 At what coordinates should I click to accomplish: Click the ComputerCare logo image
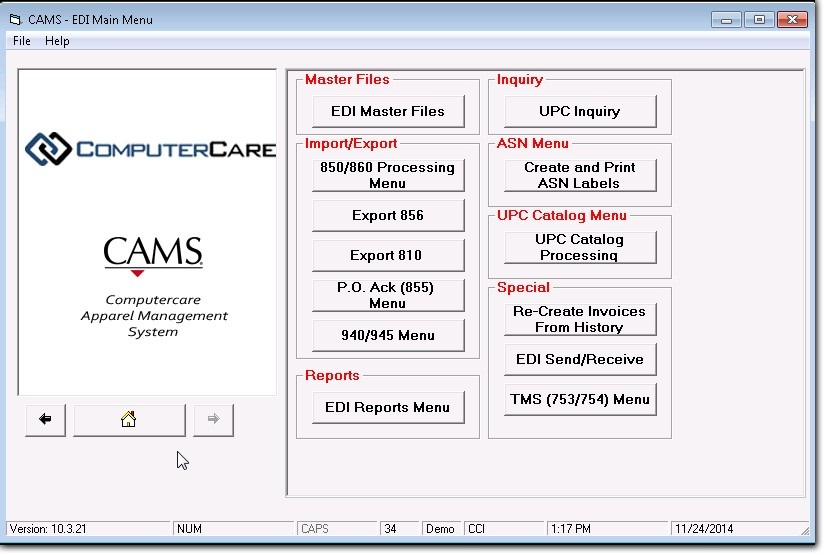click(x=148, y=149)
